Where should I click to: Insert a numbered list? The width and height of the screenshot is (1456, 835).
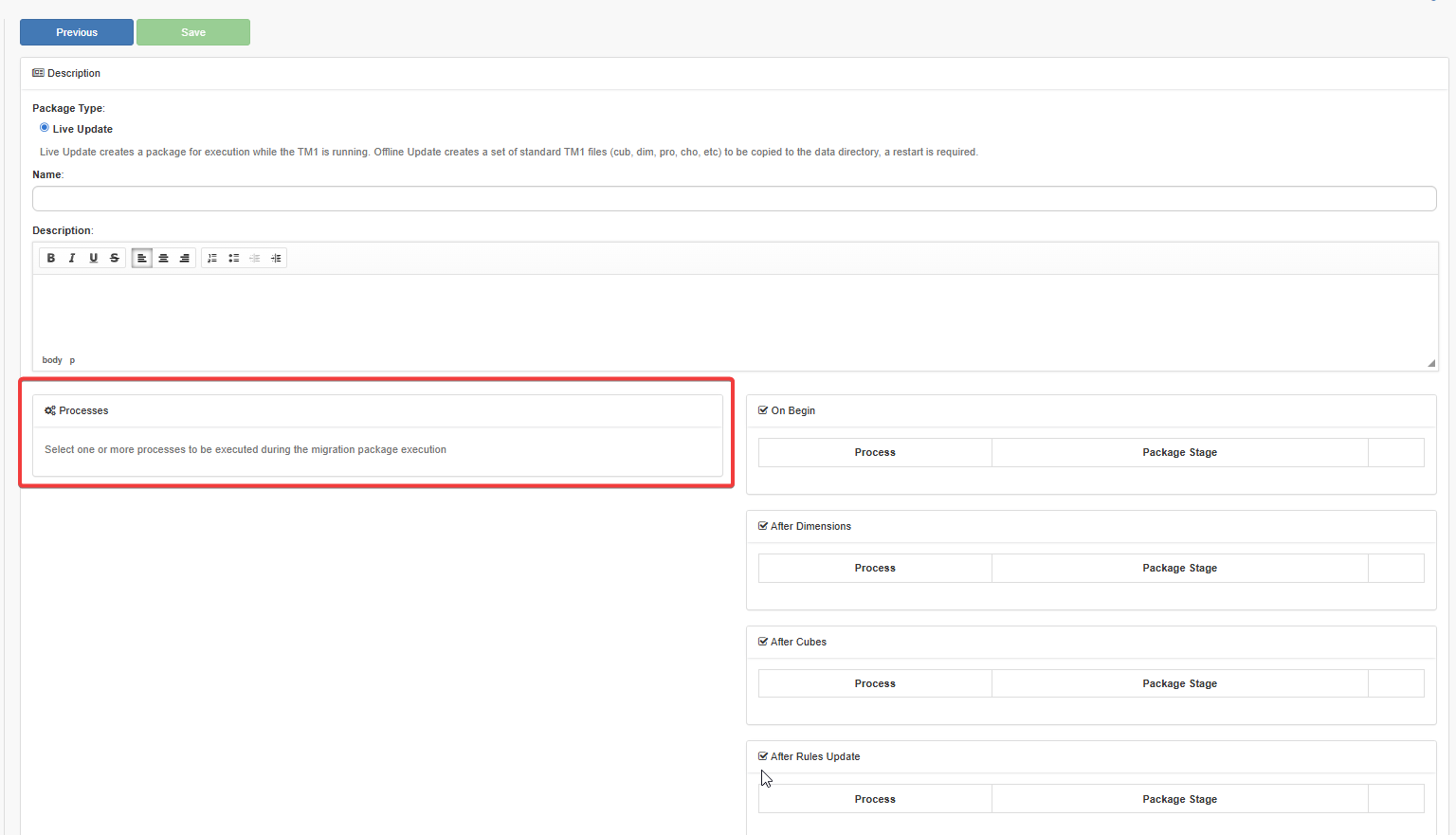pyautogui.click(x=212, y=258)
